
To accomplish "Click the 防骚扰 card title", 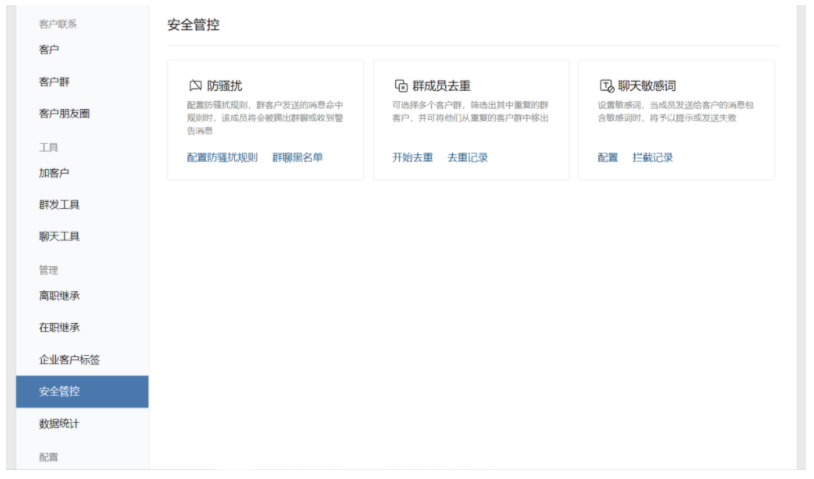I will click(224, 86).
